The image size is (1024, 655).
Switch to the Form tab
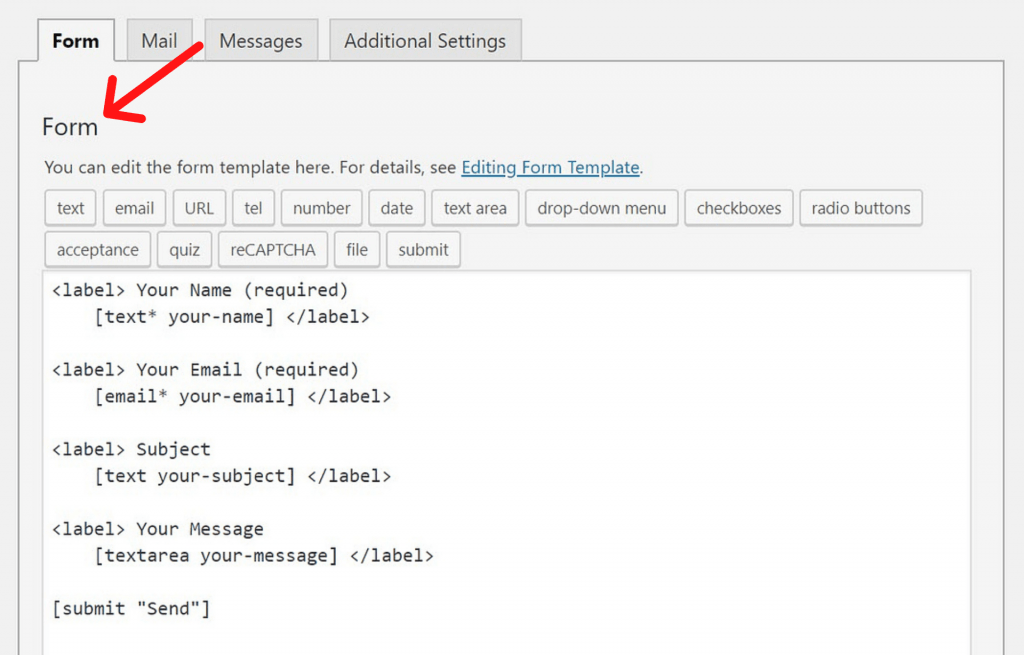pos(76,40)
